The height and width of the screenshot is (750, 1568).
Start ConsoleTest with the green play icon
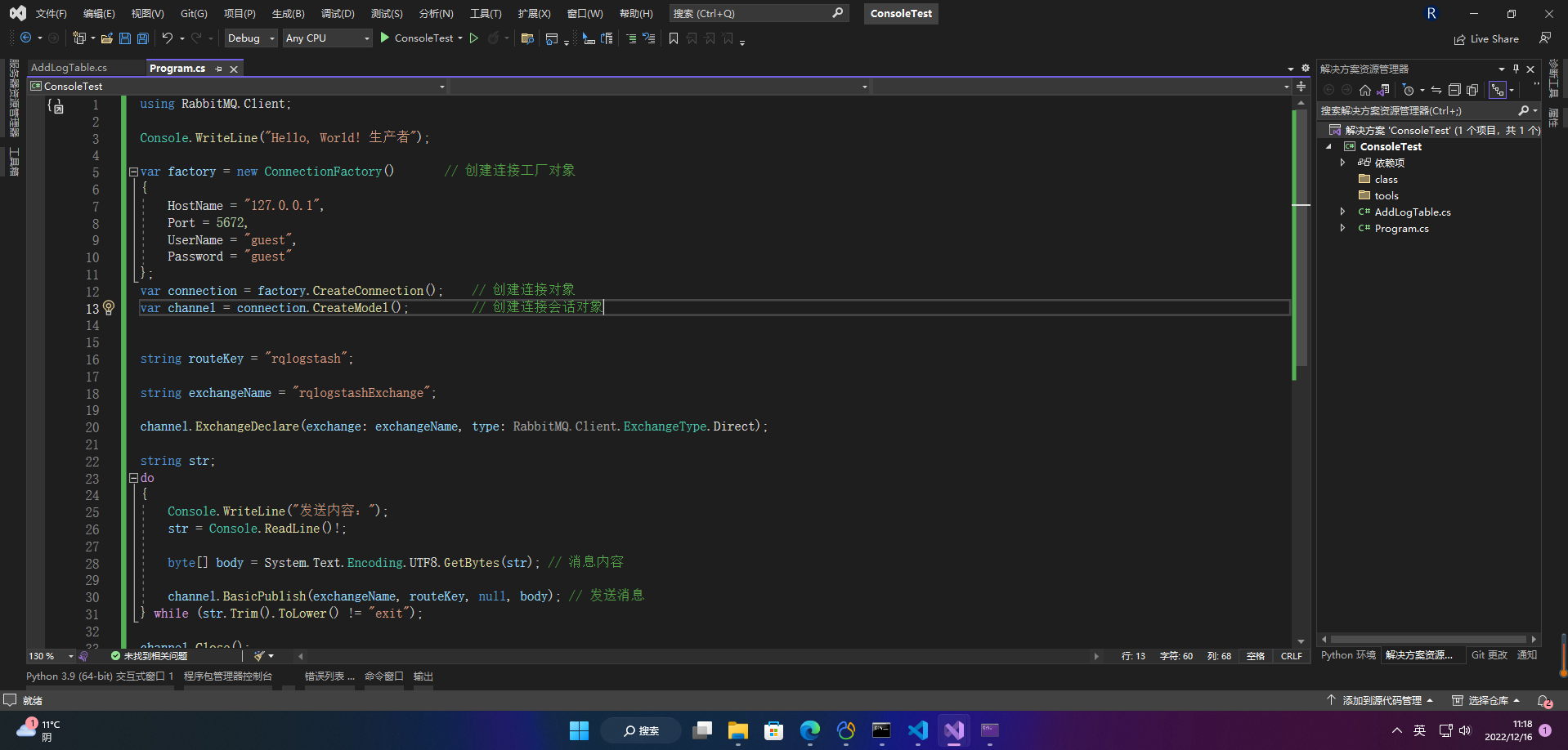385,38
